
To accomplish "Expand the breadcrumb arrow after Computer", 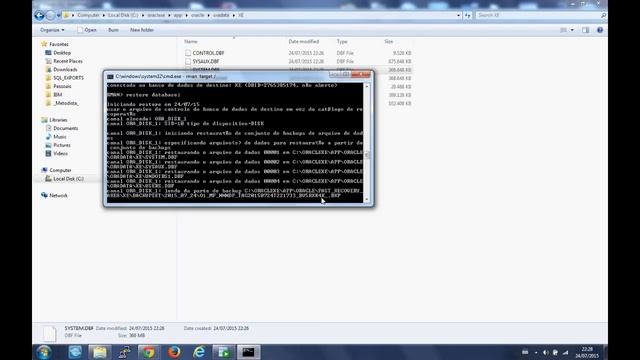I will click(104, 15).
